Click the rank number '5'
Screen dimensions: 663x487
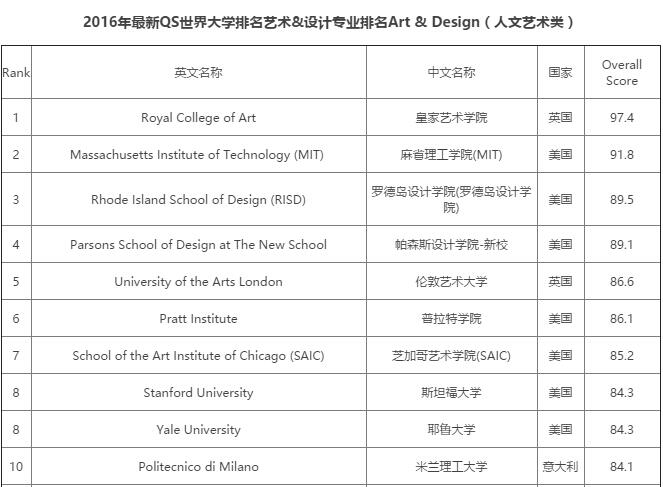coord(16,282)
